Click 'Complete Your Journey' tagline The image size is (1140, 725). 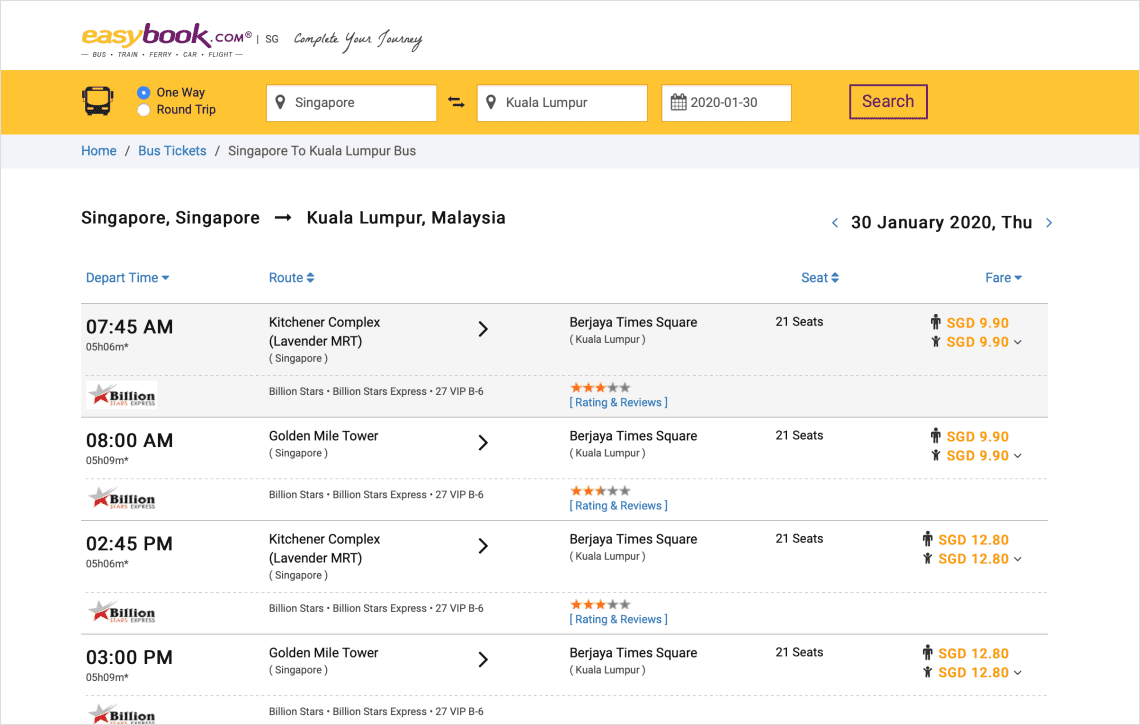pyautogui.click(x=358, y=40)
